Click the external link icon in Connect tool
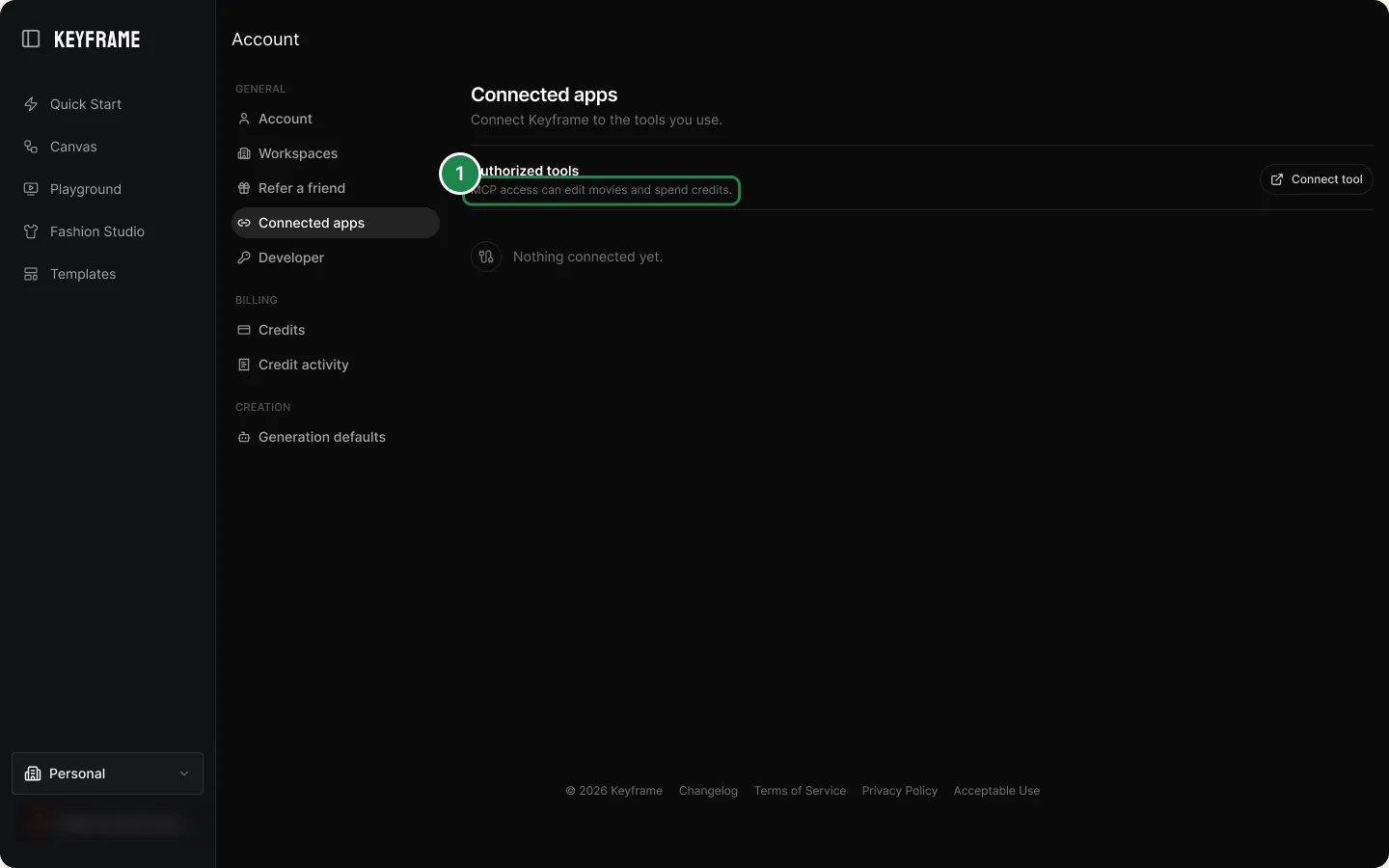Viewport: 1389px width, 868px height. pyautogui.click(x=1277, y=179)
